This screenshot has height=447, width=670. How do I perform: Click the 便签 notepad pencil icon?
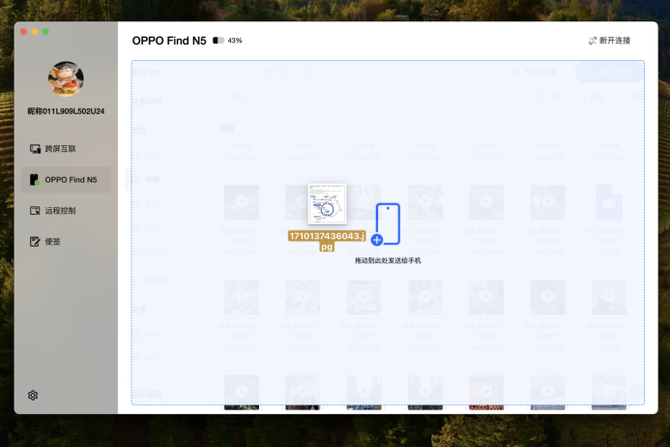click(x=35, y=241)
